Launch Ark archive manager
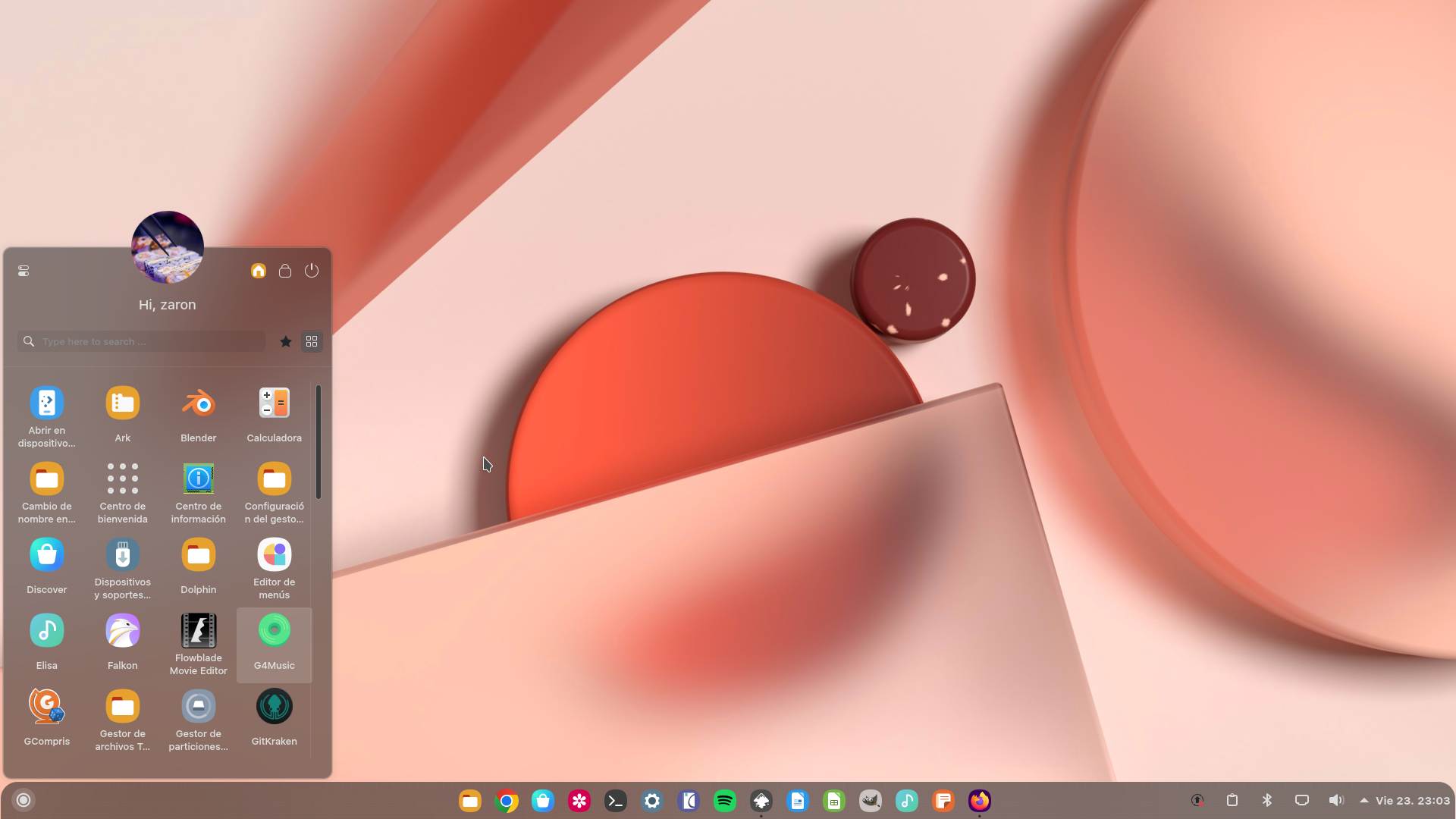The width and height of the screenshot is (1456, 819). tap(123, 417)
